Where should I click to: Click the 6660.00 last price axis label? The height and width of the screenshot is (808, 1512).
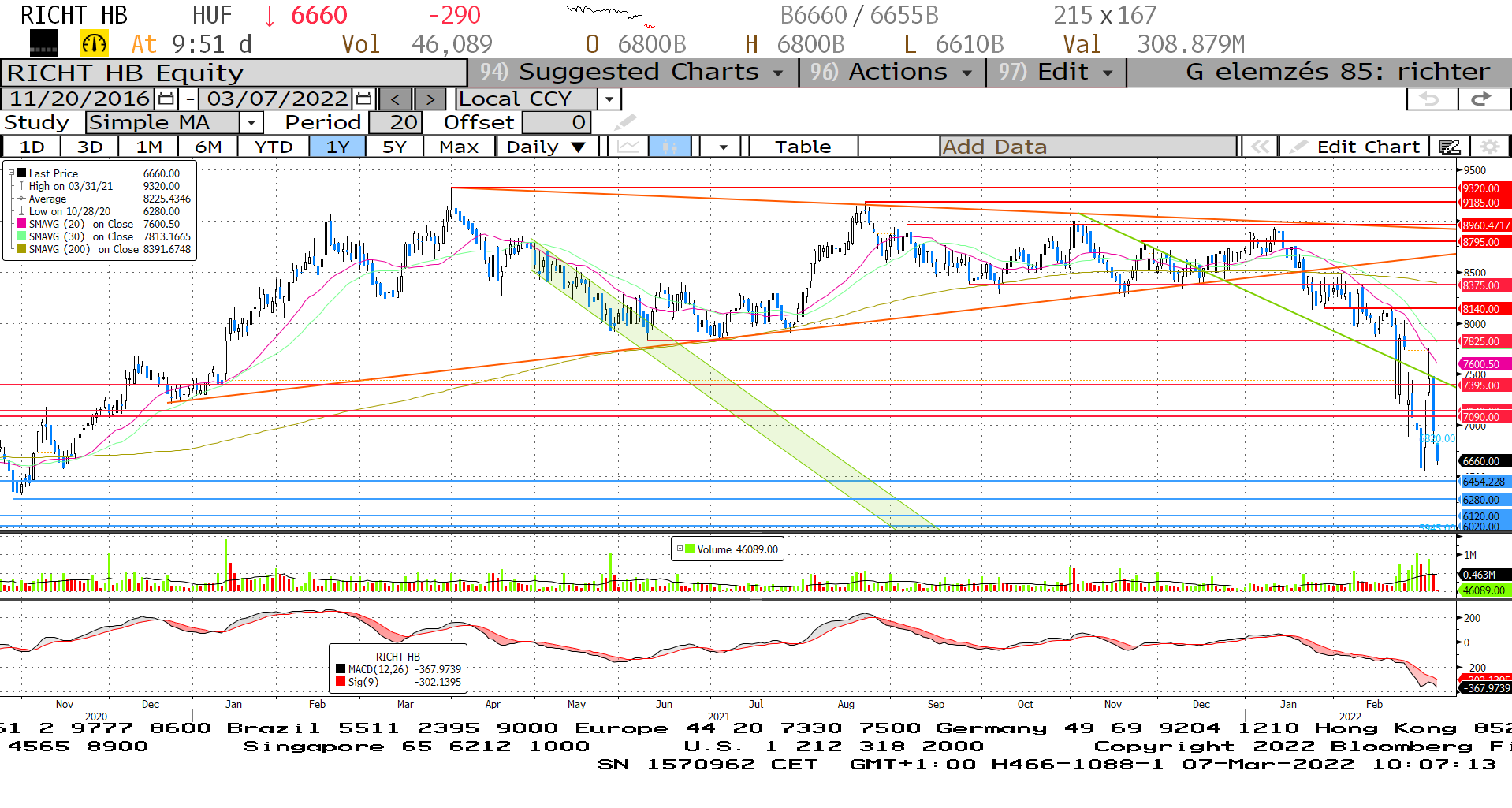point(1486,461)
